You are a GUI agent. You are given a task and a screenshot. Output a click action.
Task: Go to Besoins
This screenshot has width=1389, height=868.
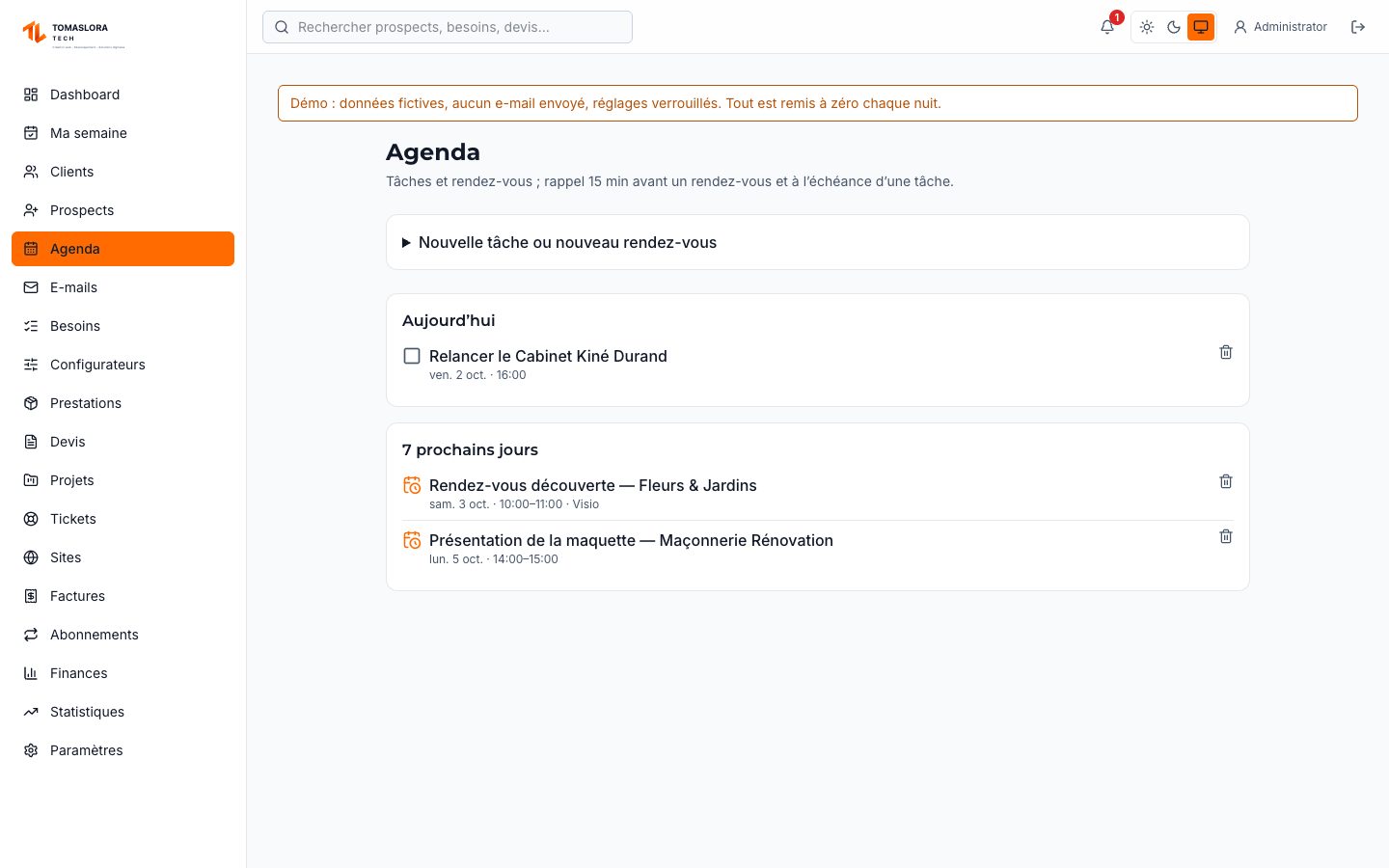click(123, 326)
